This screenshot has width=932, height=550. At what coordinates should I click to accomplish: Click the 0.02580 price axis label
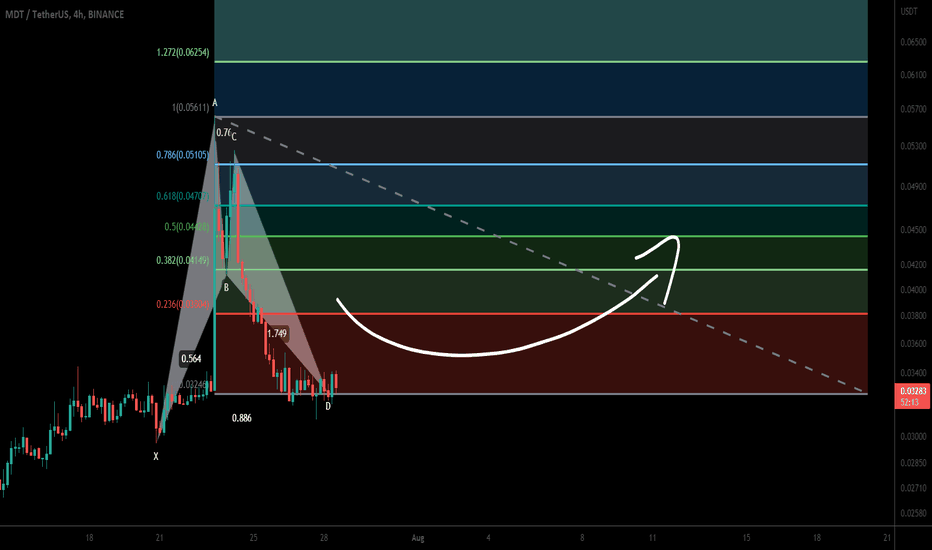(913, 513)
